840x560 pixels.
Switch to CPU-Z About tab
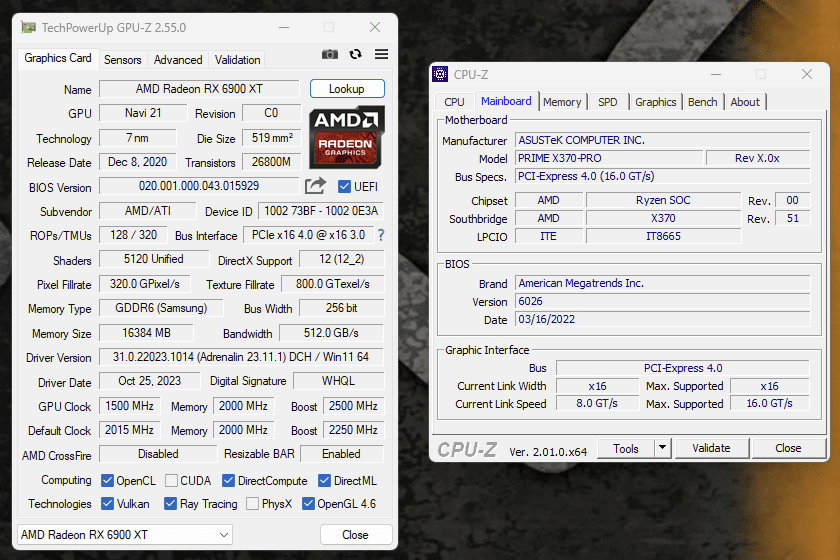click(x=745, y=102)
